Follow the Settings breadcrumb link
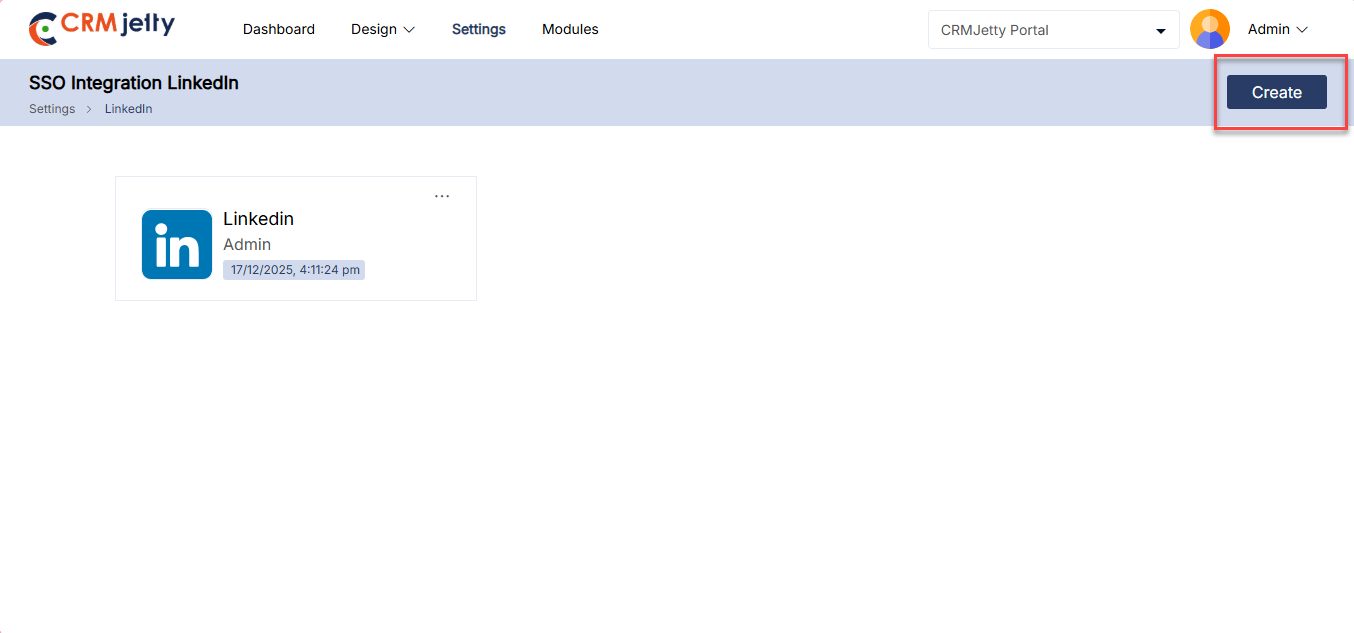Image resolution: width=1354 pixels, height=633 pixels. (x=52, y=109)
